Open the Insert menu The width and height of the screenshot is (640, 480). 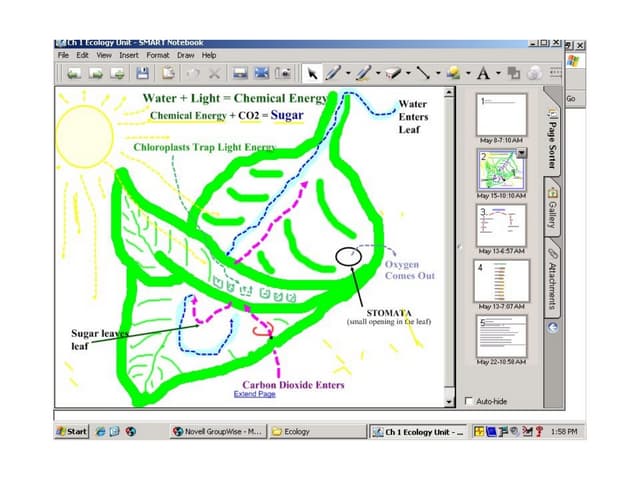(x=129, y=55)
